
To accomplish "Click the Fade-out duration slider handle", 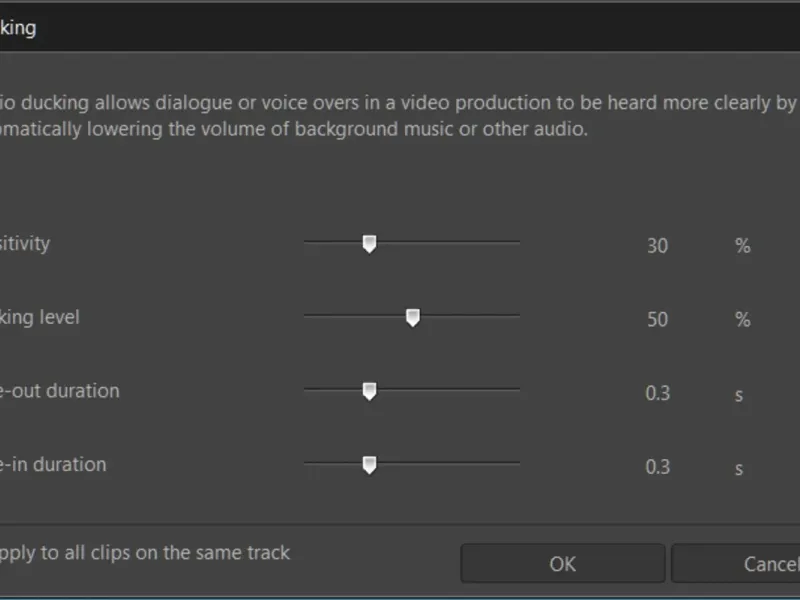I will point(369,391).
